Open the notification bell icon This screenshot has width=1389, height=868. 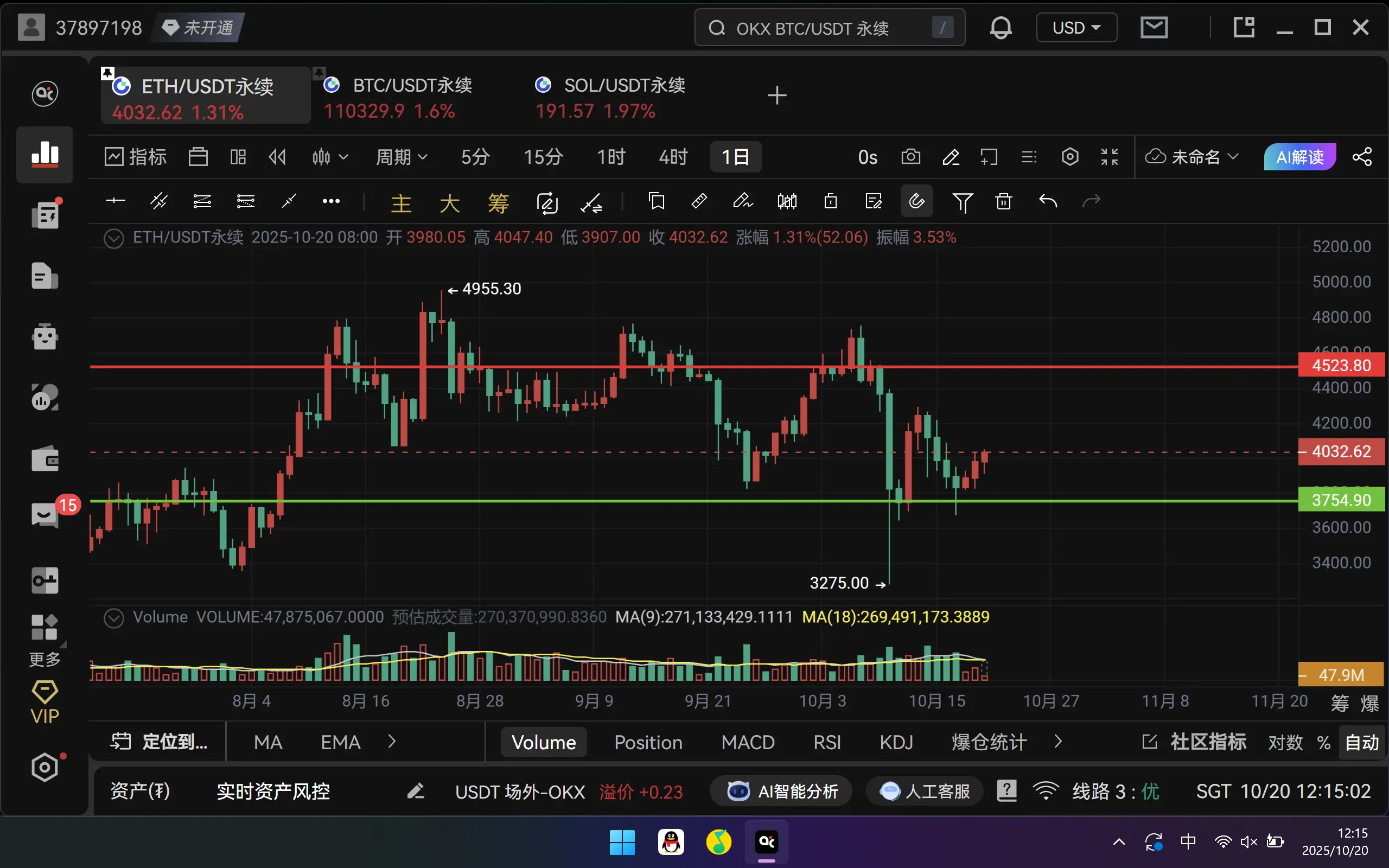pos(1001,28)
